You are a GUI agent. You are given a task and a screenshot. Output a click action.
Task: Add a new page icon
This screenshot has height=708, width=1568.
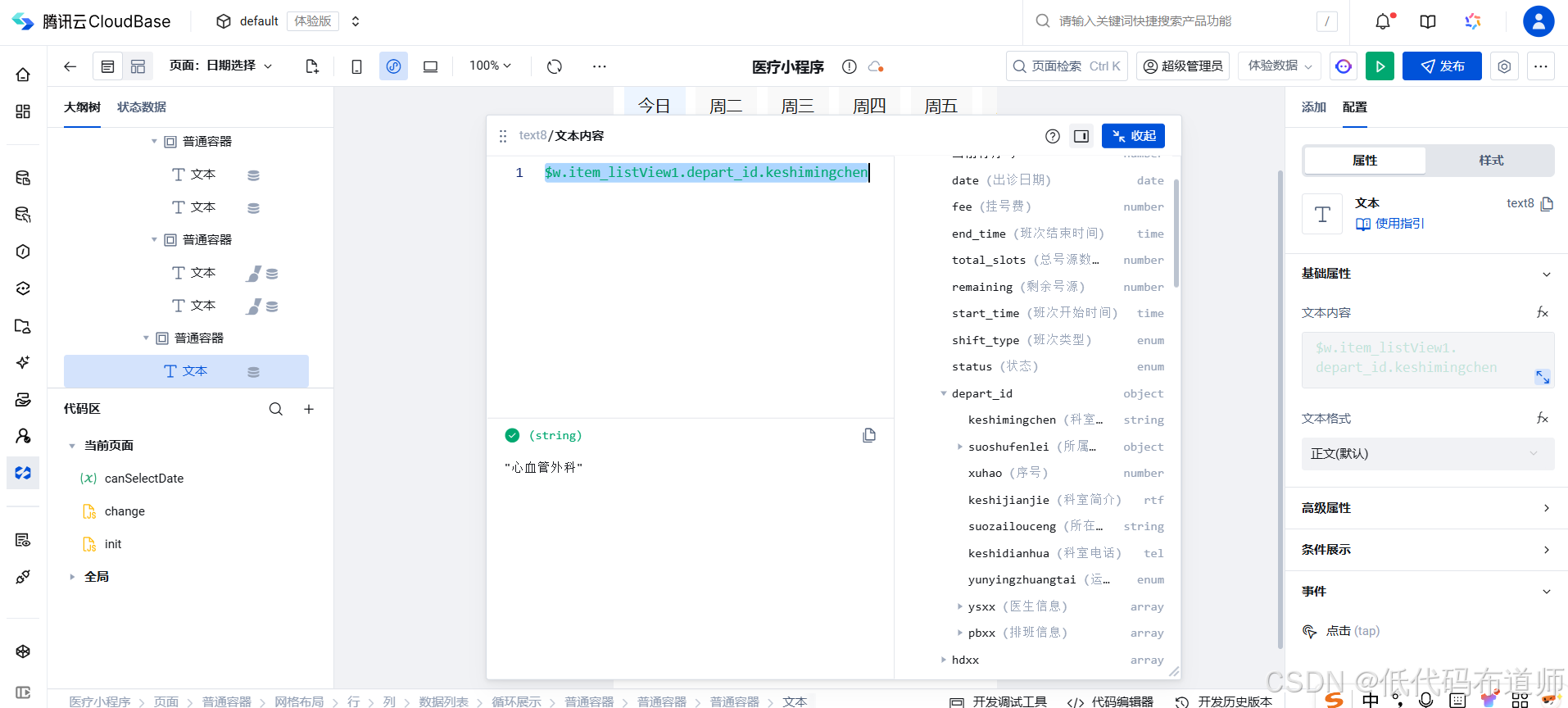(x=312, y=66)
